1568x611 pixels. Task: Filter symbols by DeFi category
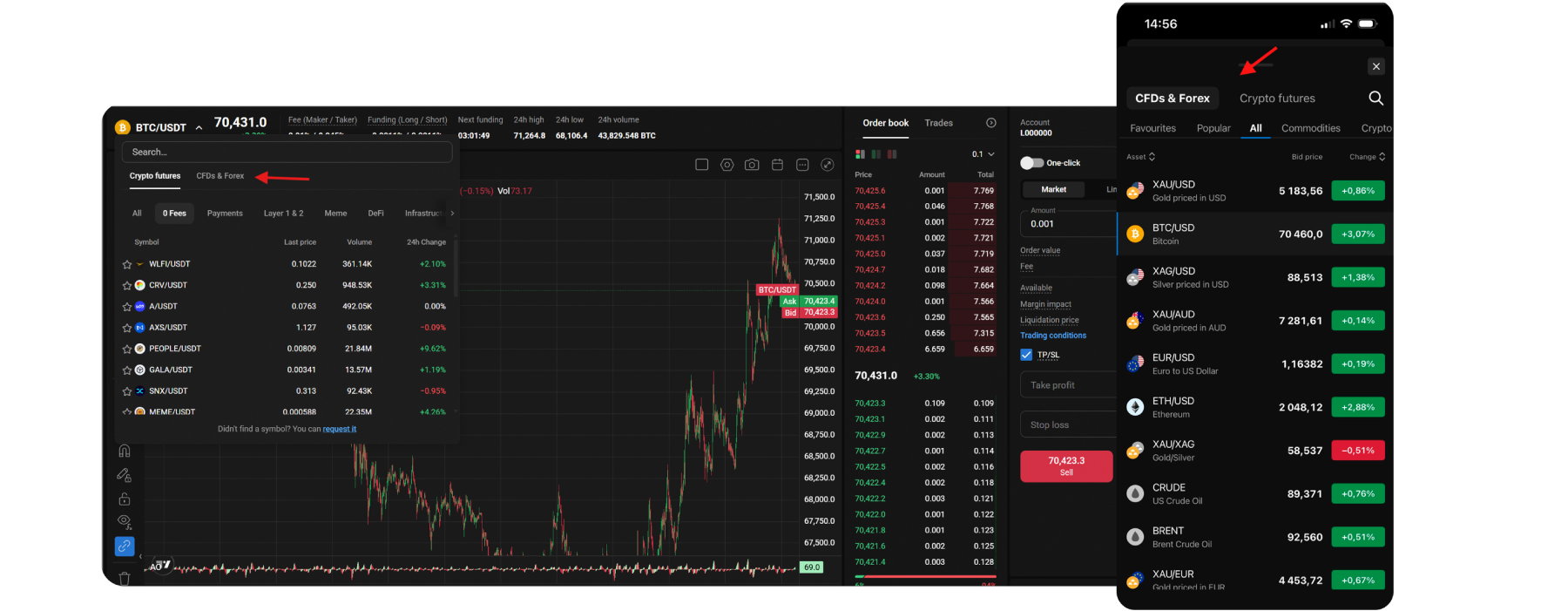[375, 214]
